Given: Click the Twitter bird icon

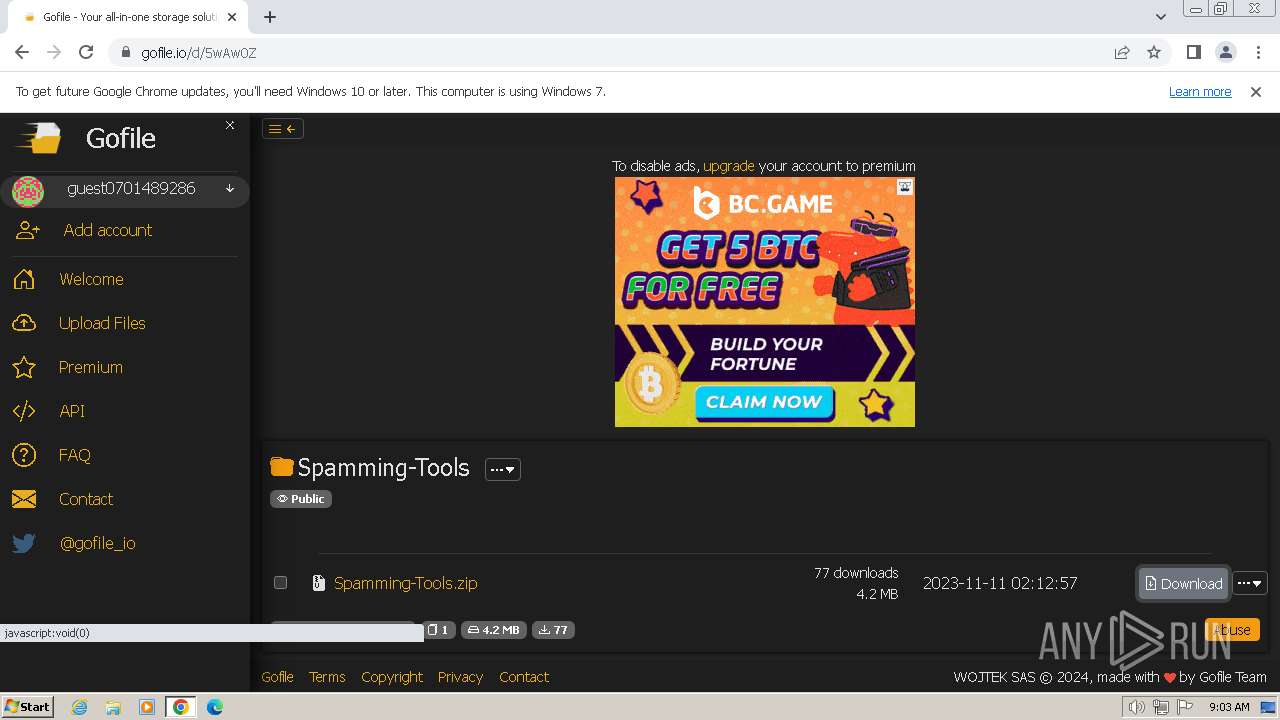Looking at the screenshot, I should (24, 543).
